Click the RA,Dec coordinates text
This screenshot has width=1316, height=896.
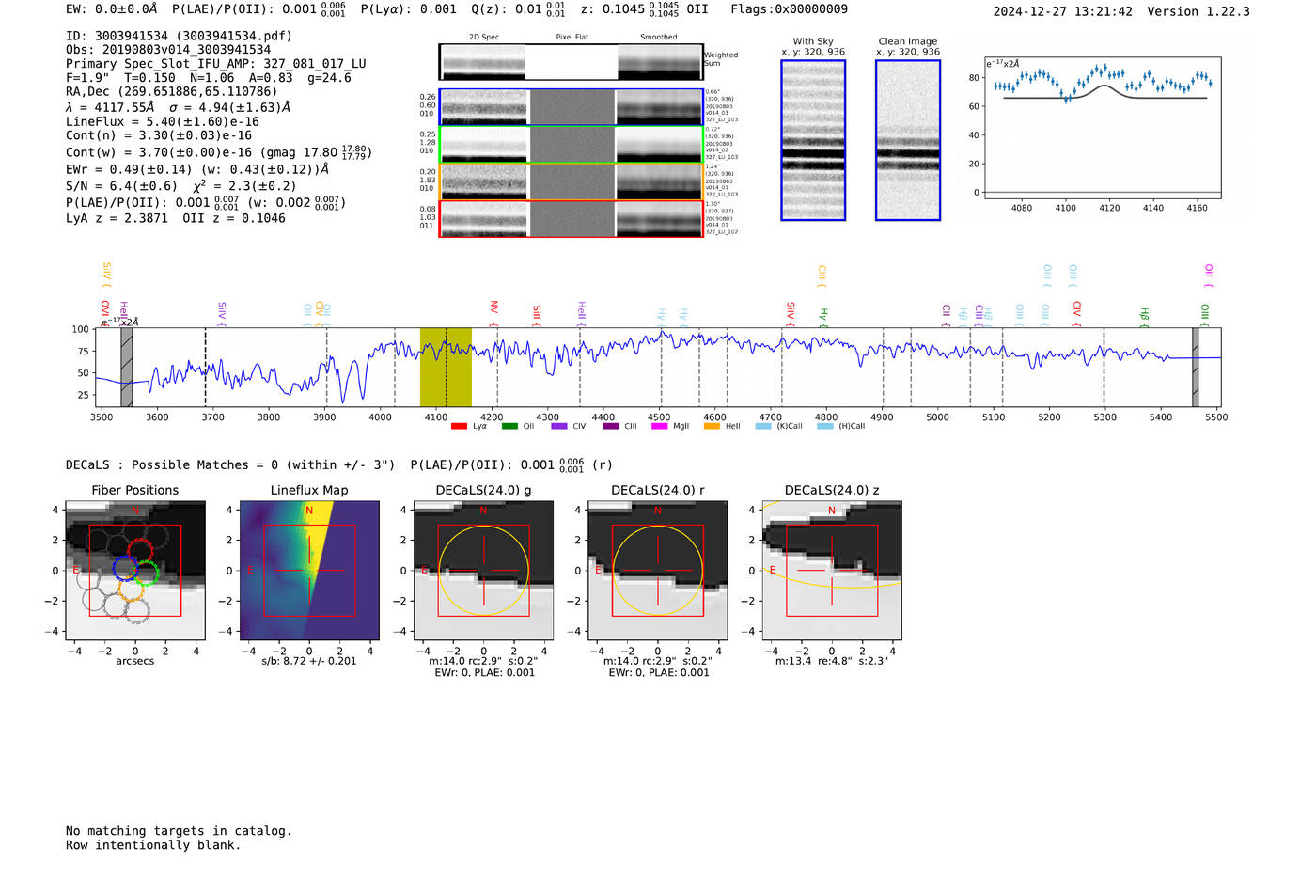pyautogui.click(x=172, y=92)
